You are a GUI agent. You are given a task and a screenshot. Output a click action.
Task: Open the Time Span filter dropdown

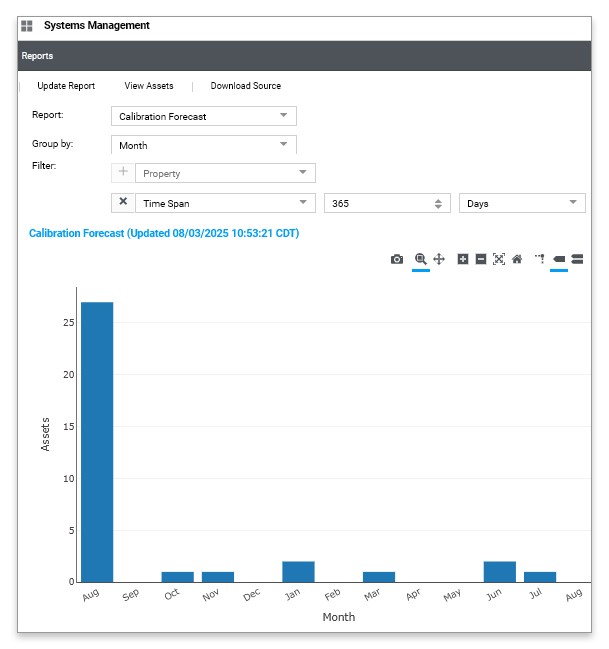point(225,203)
